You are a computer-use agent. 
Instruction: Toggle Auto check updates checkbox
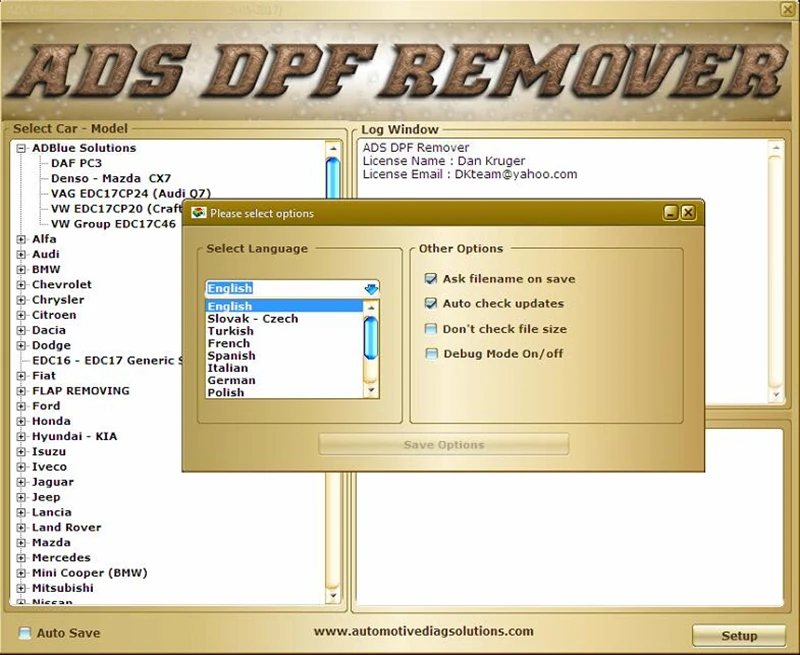tap(431, 304)
